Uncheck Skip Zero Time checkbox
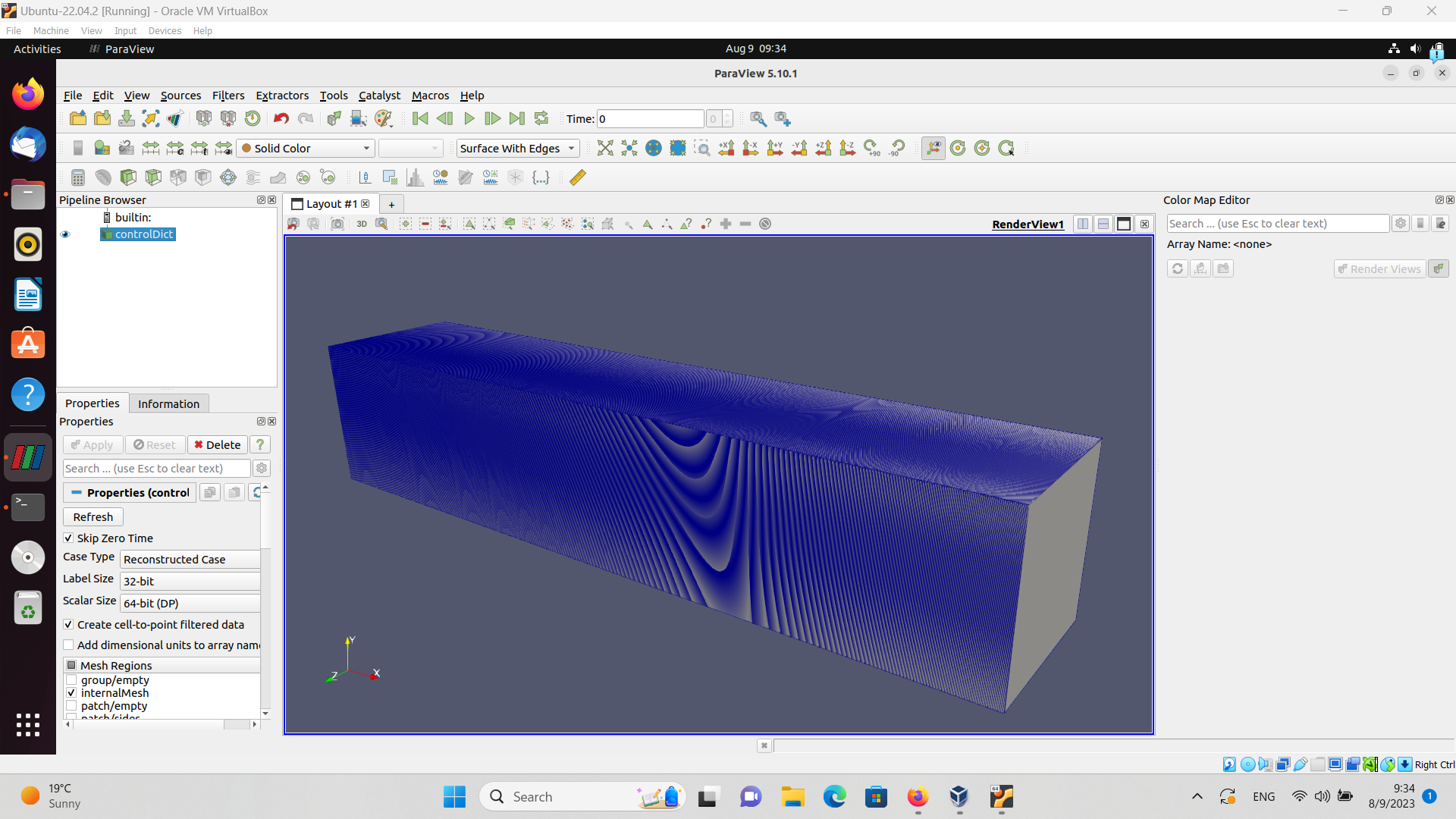The image size is (1456, 819). [x=69, y=538]
